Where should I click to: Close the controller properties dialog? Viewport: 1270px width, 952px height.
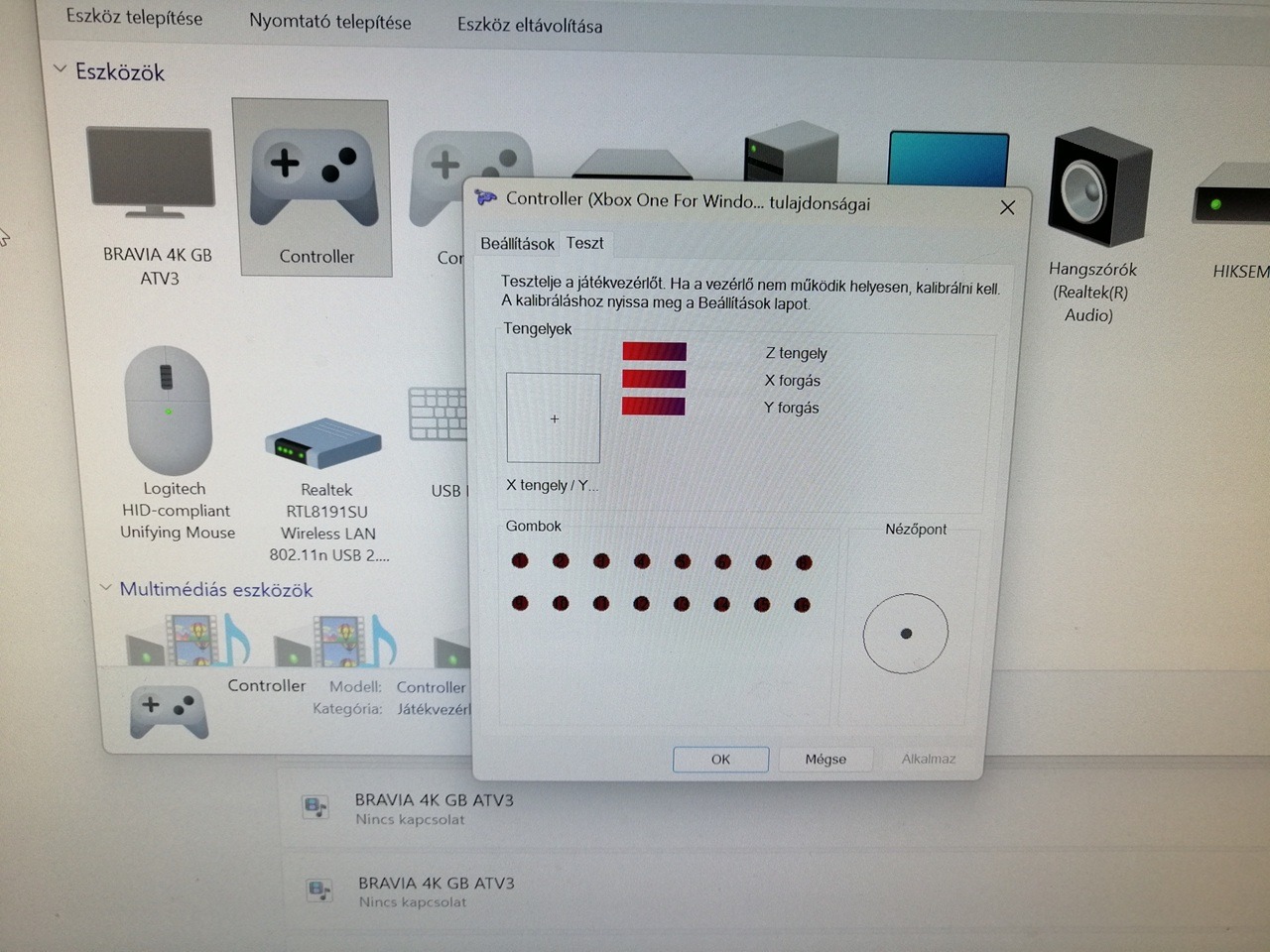click(1007, 207)
